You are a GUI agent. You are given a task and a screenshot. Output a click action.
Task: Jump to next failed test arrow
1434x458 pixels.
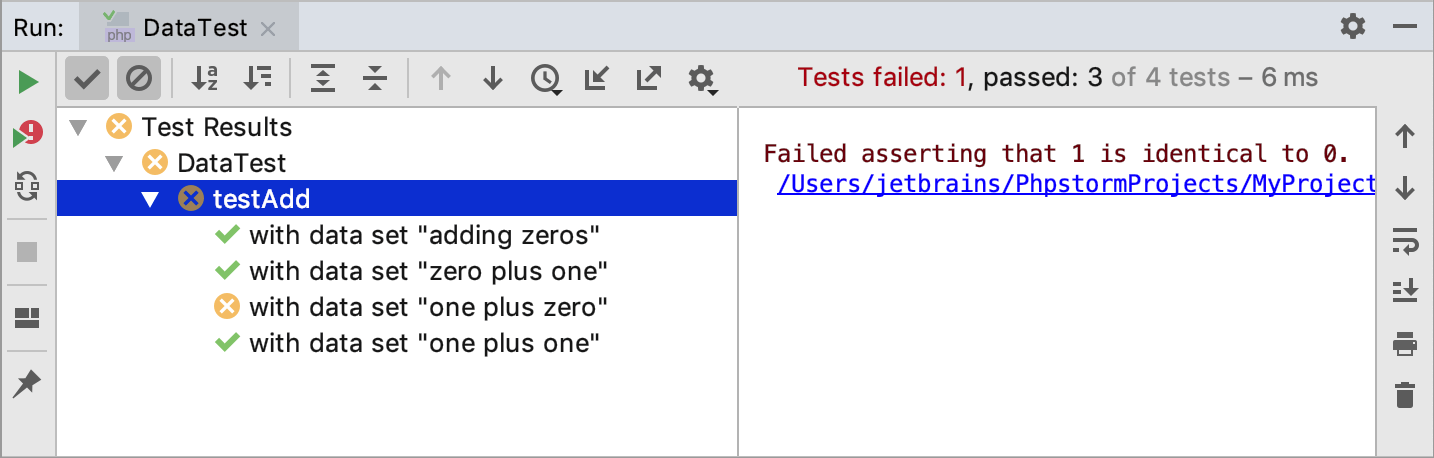click(x=493, y=78)
